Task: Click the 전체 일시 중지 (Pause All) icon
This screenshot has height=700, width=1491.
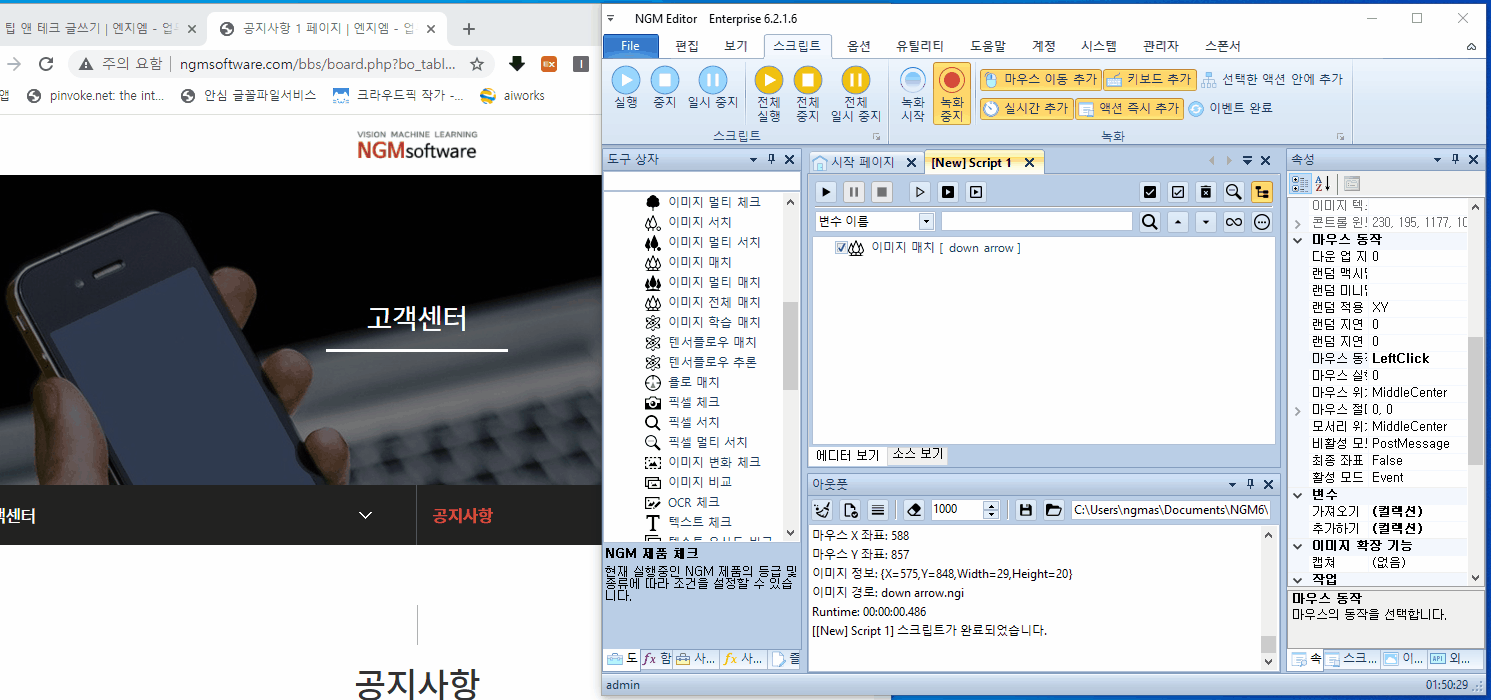Action: point(856,80)
